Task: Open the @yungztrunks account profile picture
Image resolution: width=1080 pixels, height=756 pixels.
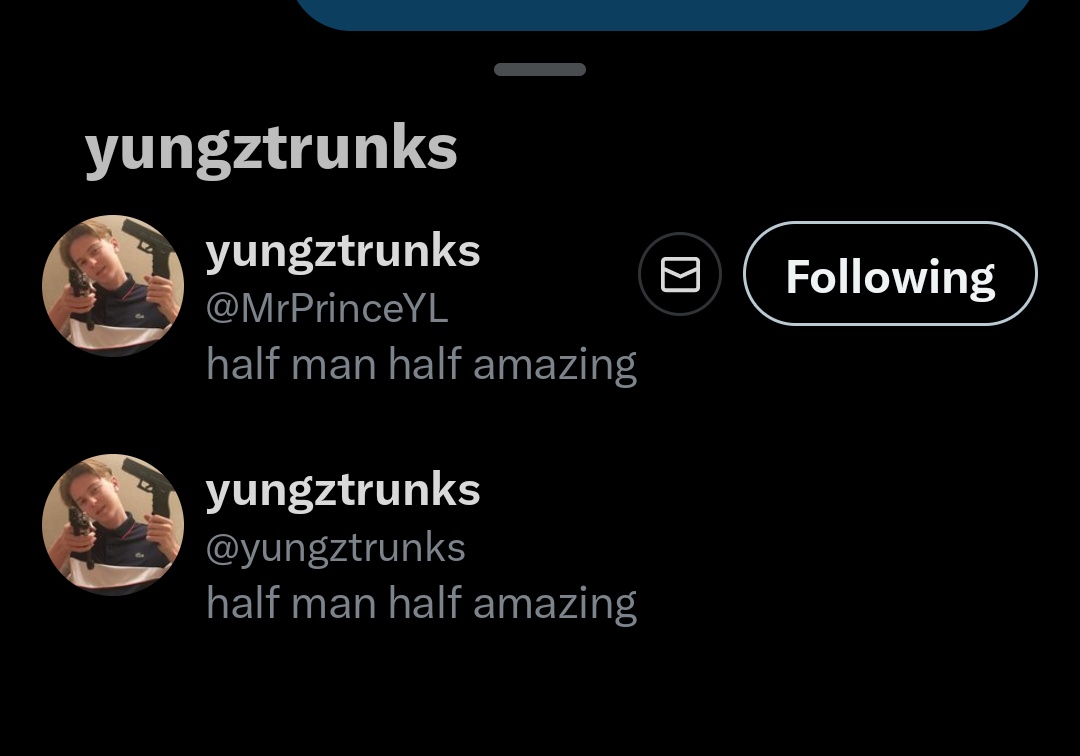Action: (113, 525)
